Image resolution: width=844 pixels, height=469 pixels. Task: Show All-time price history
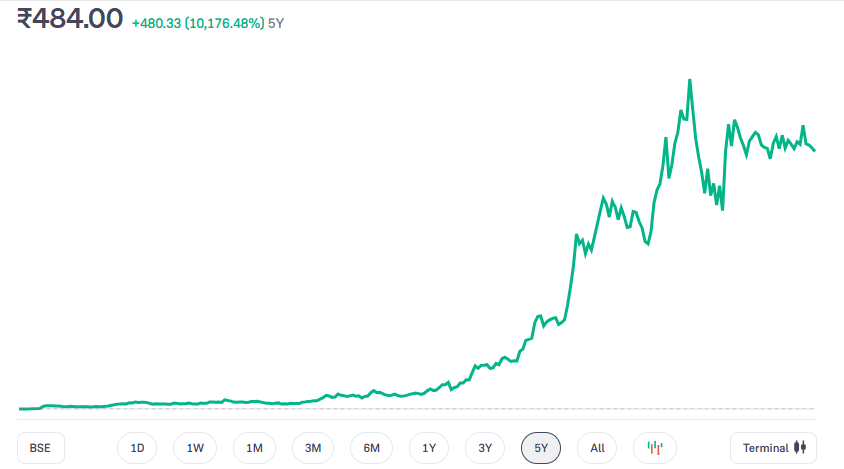click(x=597, y=448)
